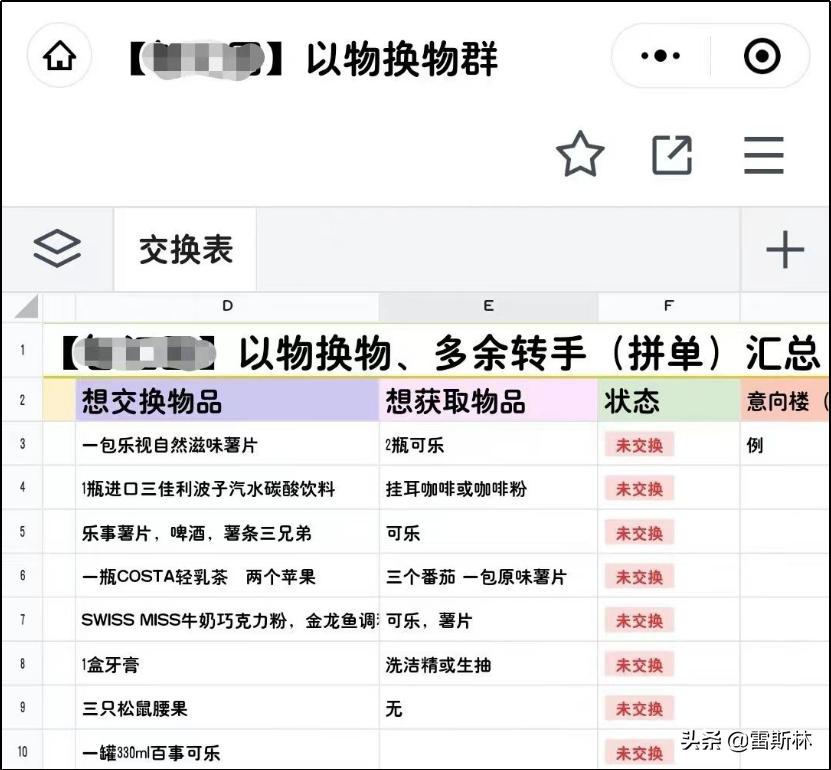Tap the circular capsule button at top right
Viewport: 831px width, 770px height.
coord(764,57)
